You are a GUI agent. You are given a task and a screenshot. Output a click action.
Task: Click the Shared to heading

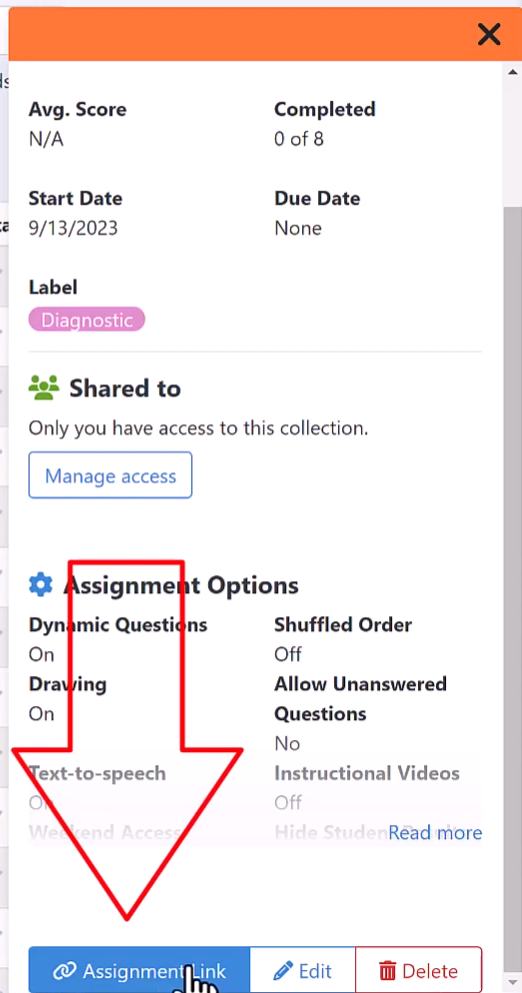point(125,388)
